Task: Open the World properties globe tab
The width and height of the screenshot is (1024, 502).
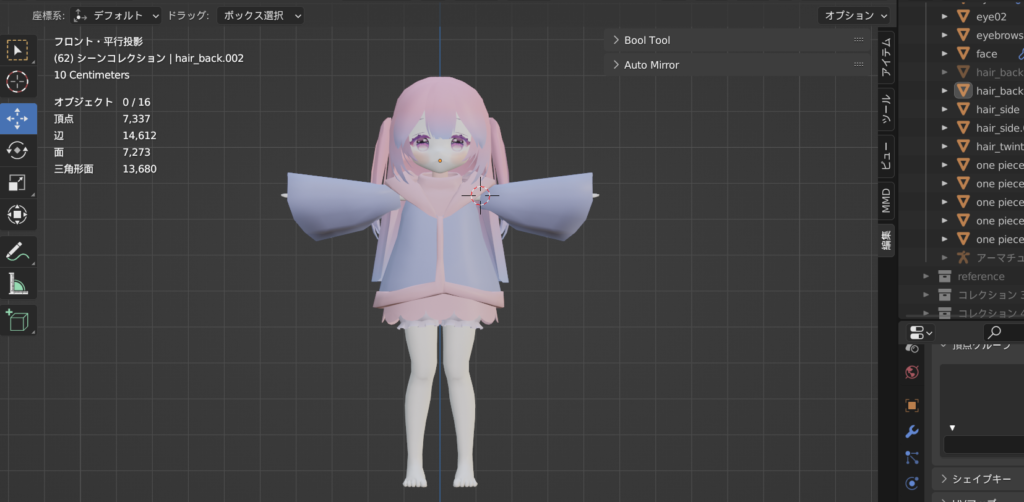Action: click(911, 372)
